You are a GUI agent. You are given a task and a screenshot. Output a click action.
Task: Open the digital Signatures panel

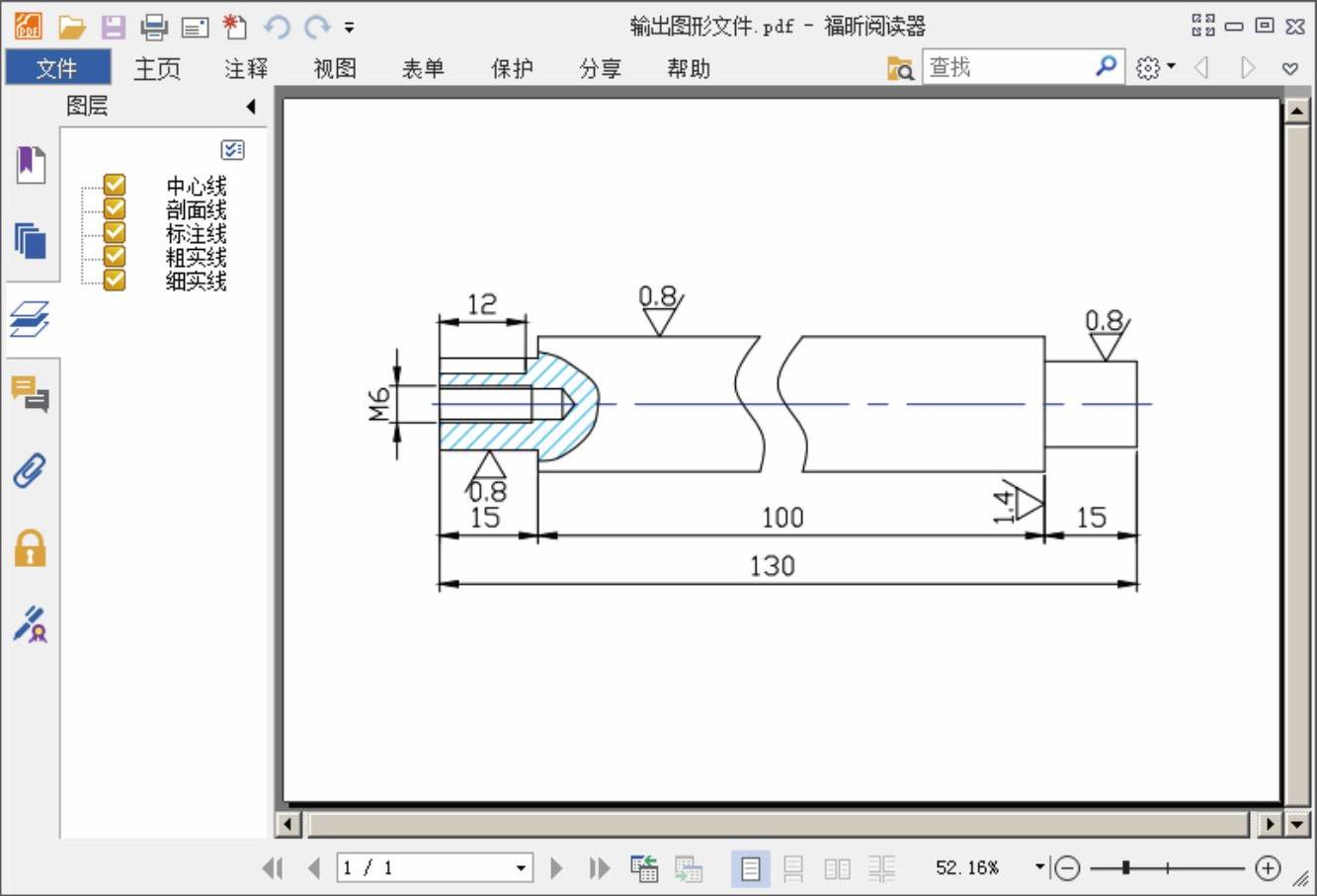[x=30, y=624]
